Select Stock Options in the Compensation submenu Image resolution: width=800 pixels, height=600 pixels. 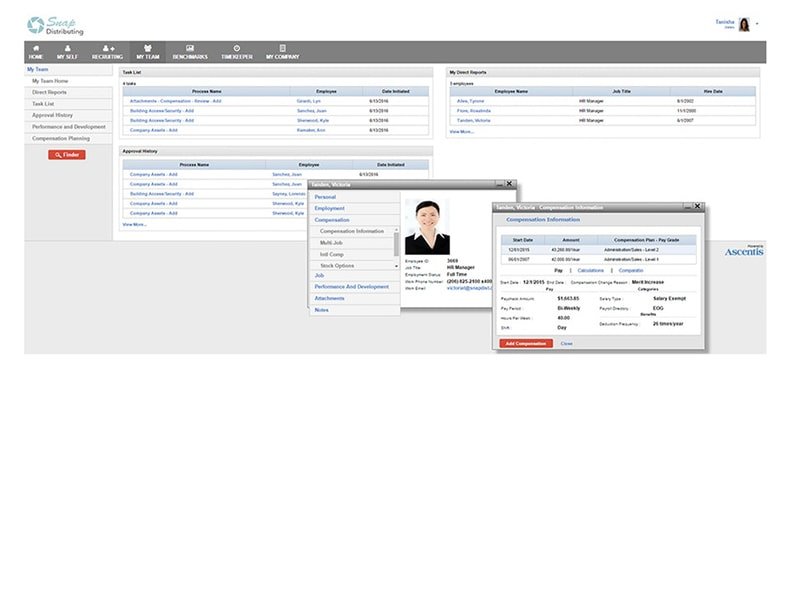tap(337, 266)
